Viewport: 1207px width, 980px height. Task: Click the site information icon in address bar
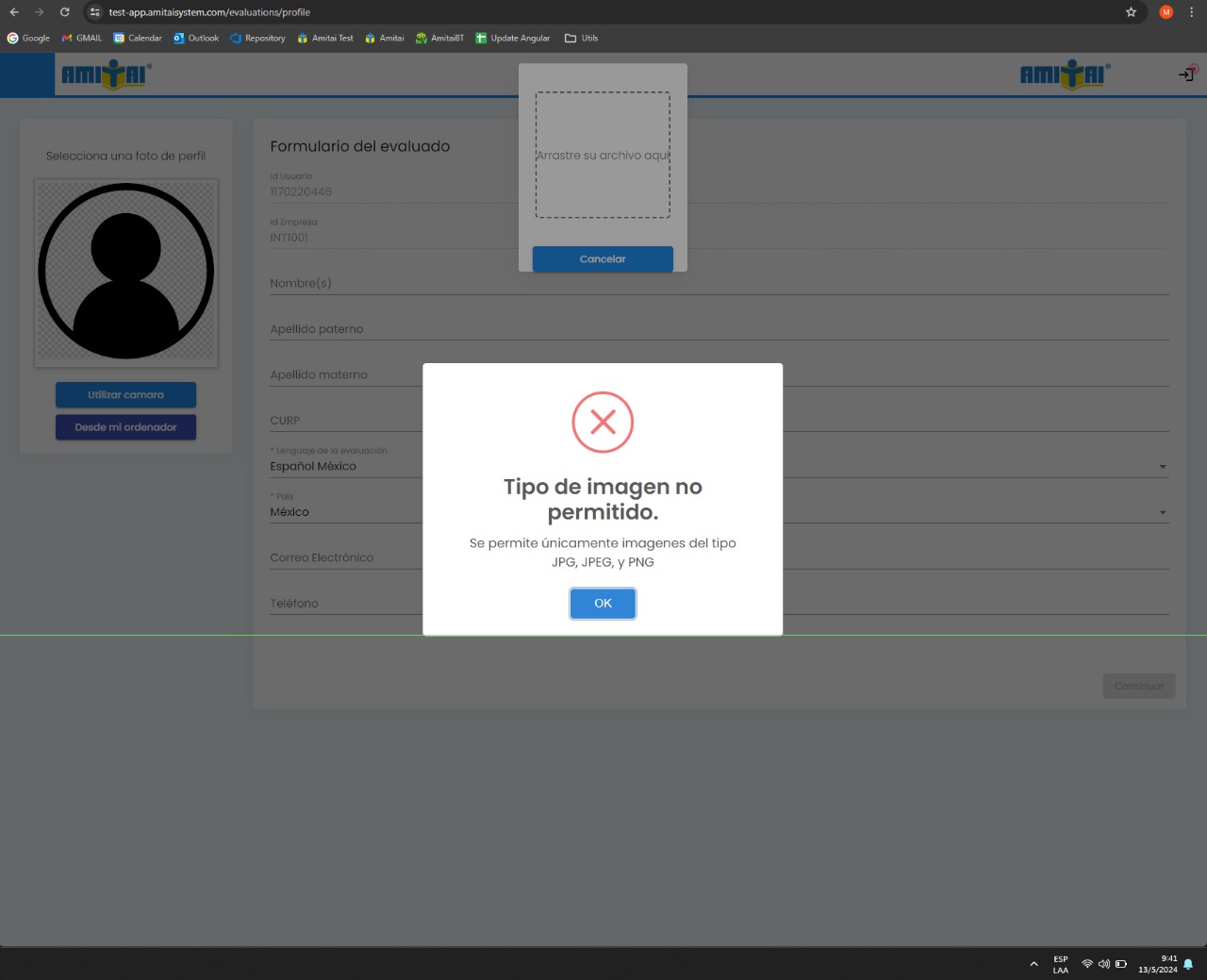(x=94, y=12)
